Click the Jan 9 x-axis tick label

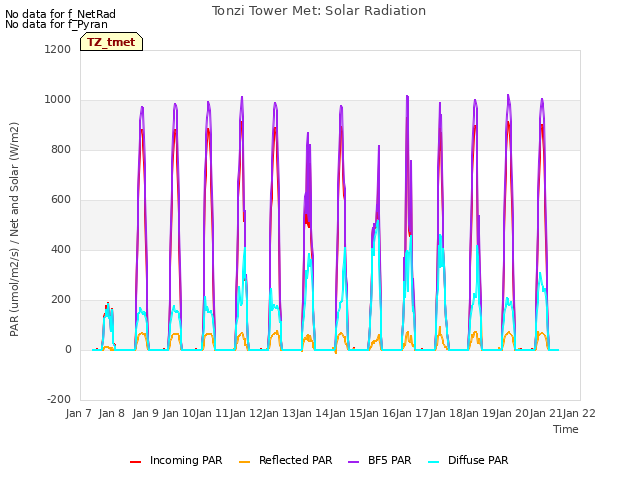pos(146,413)
